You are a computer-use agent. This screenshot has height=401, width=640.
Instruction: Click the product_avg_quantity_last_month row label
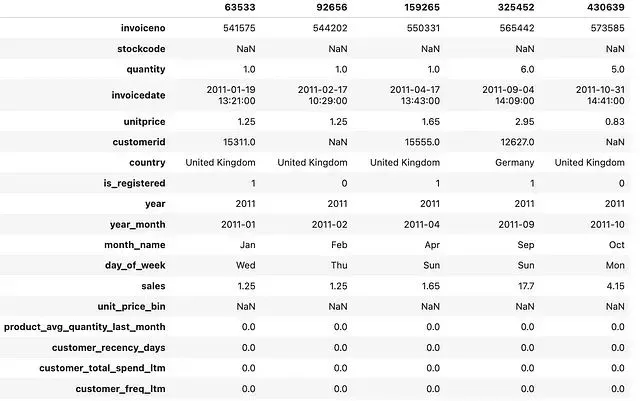point(85,326)
